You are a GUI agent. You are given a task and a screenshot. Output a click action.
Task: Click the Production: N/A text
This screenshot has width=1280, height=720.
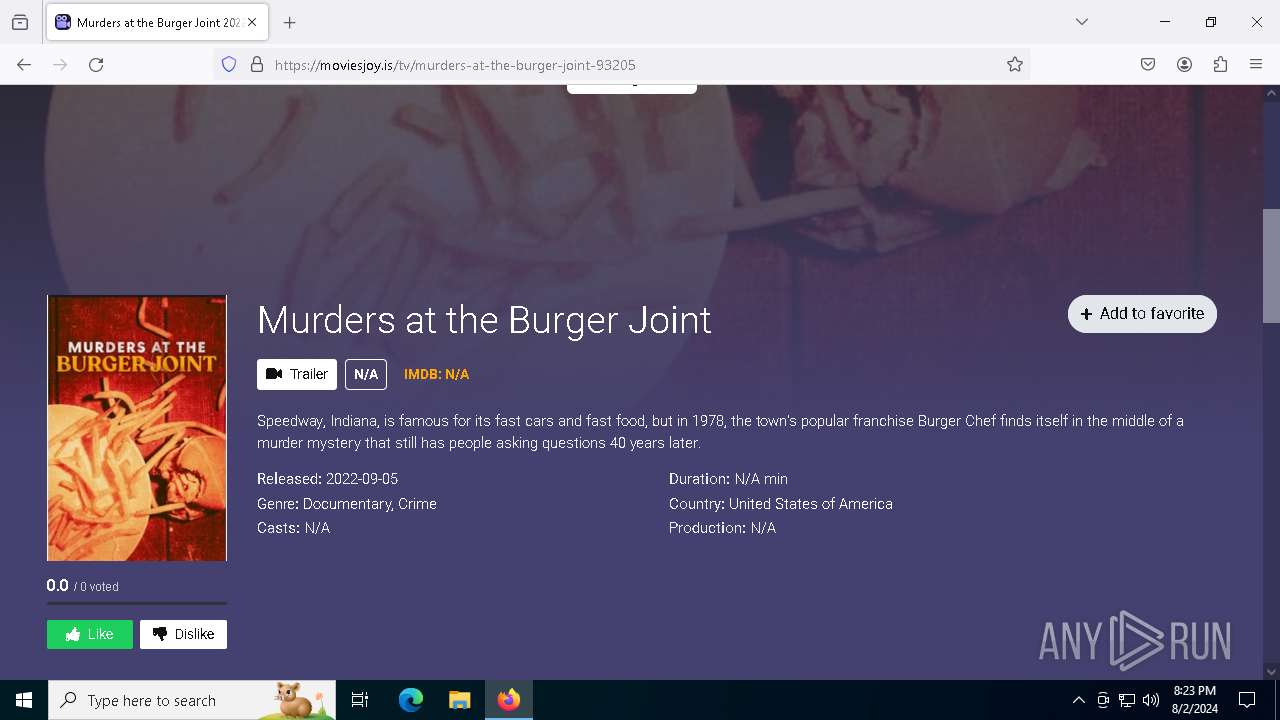722,528
